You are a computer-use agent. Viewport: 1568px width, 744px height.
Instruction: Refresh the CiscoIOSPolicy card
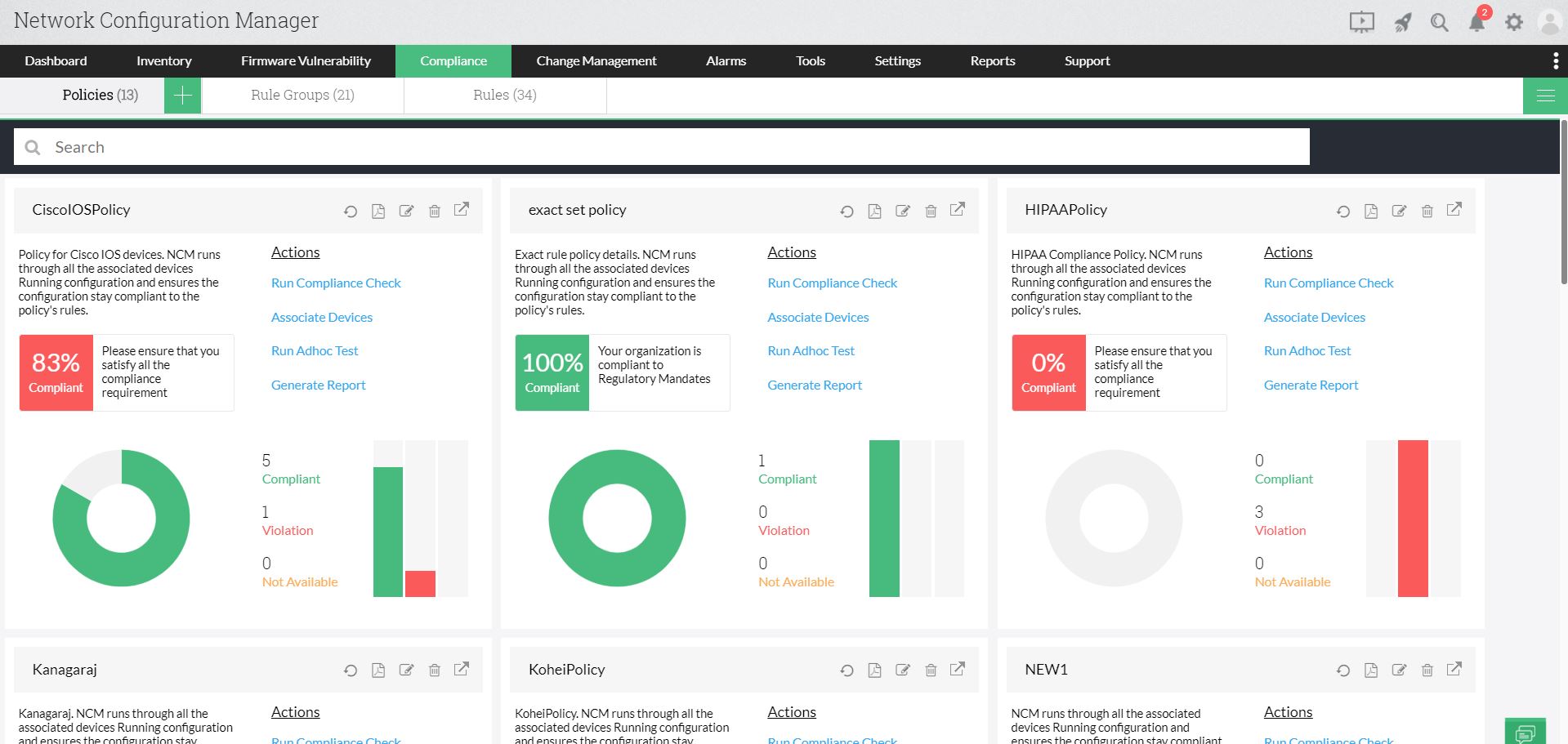tap(351, 212)
